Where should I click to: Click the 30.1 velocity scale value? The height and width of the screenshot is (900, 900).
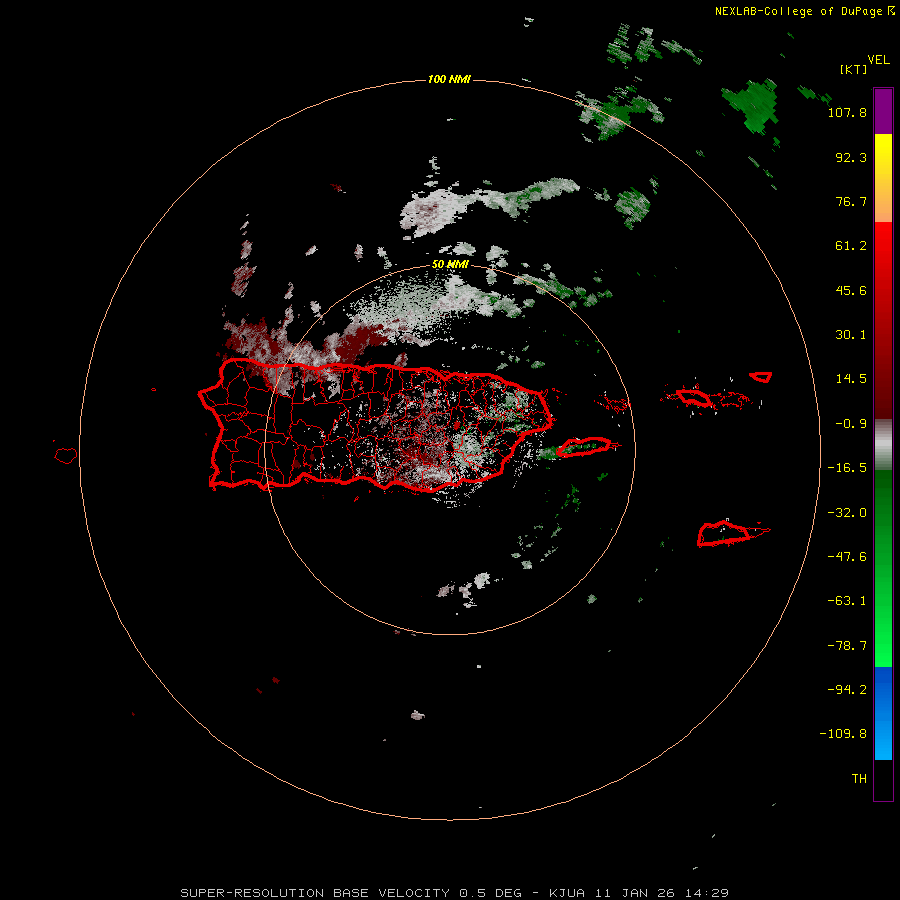pyautogui.click(x=851, y=335)
